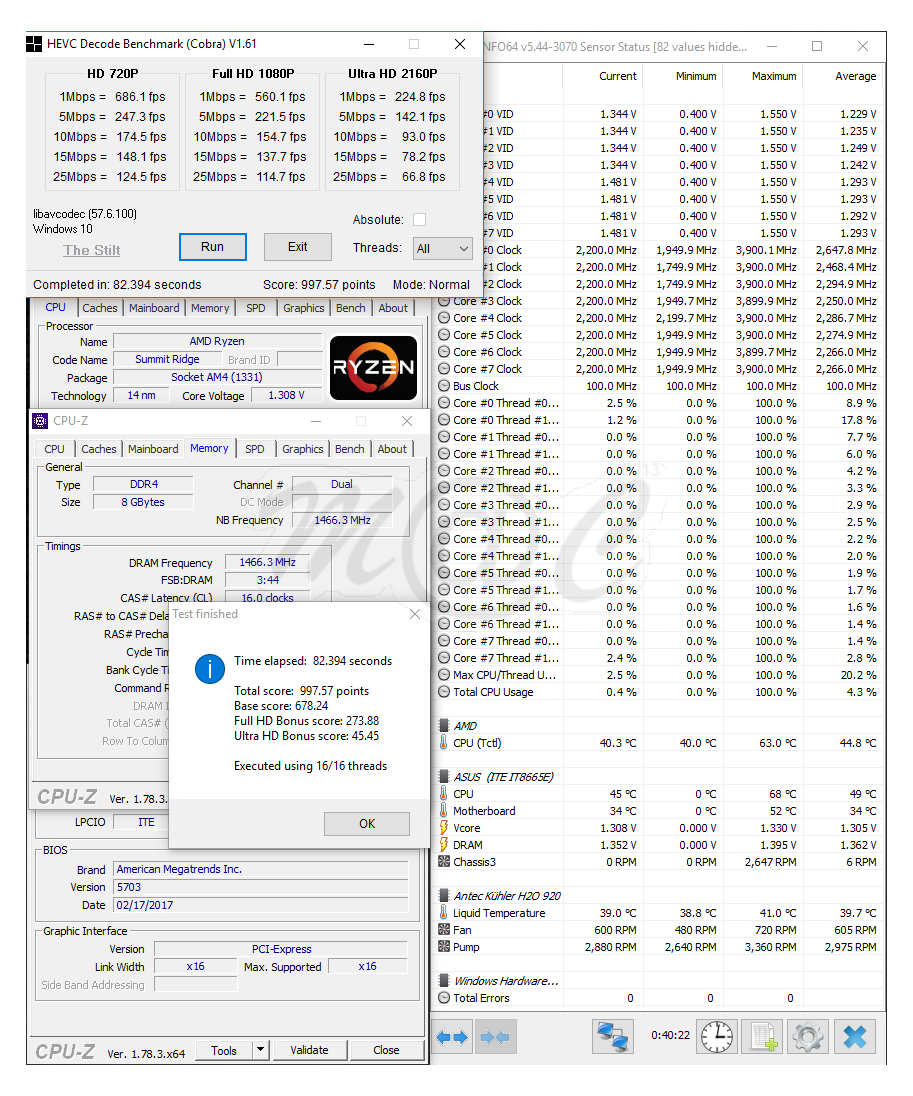
Task: Click the Chassis3 fan icon
Action: click(444, 862)
